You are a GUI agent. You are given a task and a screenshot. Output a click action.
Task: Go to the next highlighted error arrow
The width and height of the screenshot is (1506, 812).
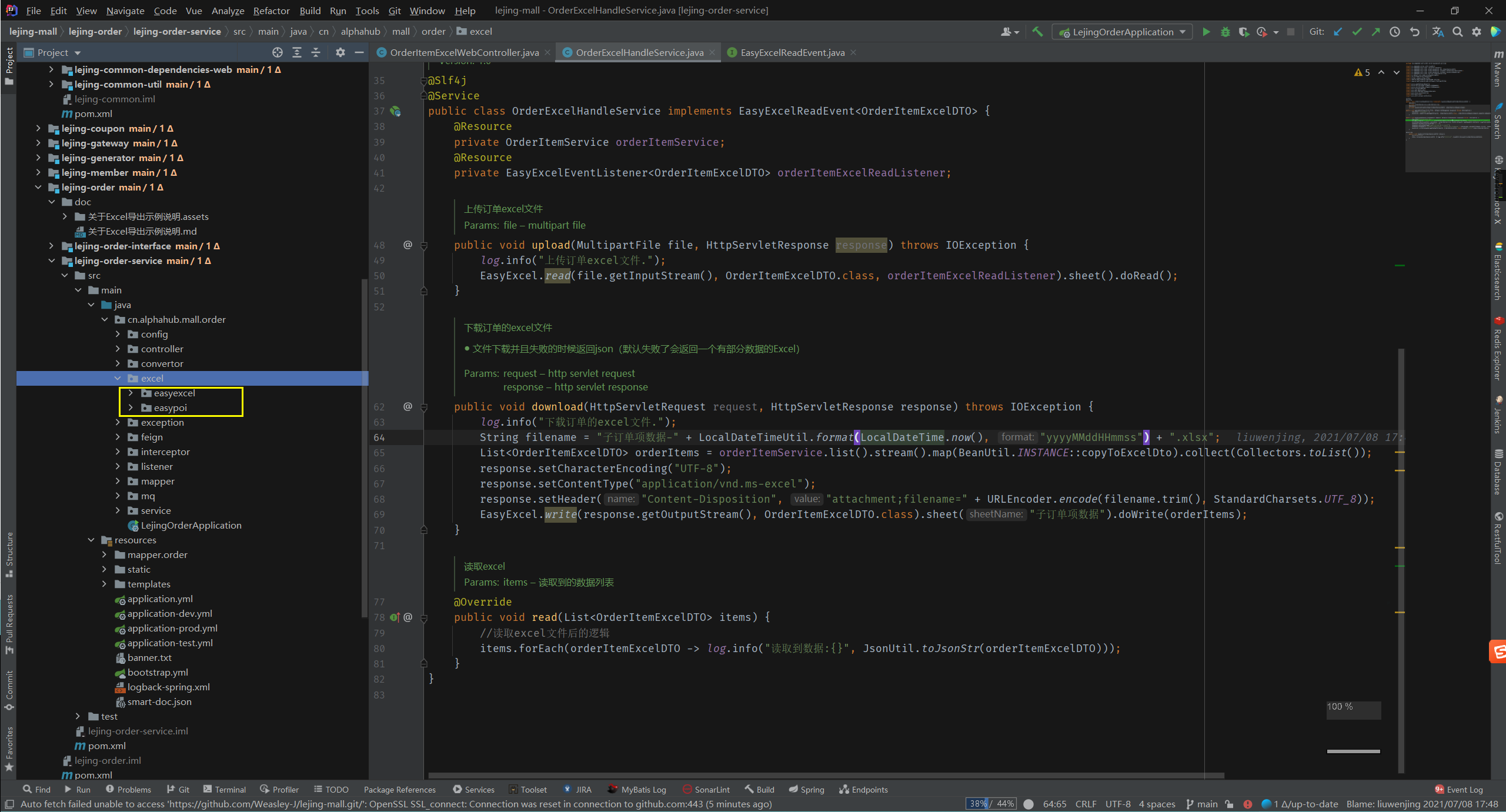pos(1397,72)
